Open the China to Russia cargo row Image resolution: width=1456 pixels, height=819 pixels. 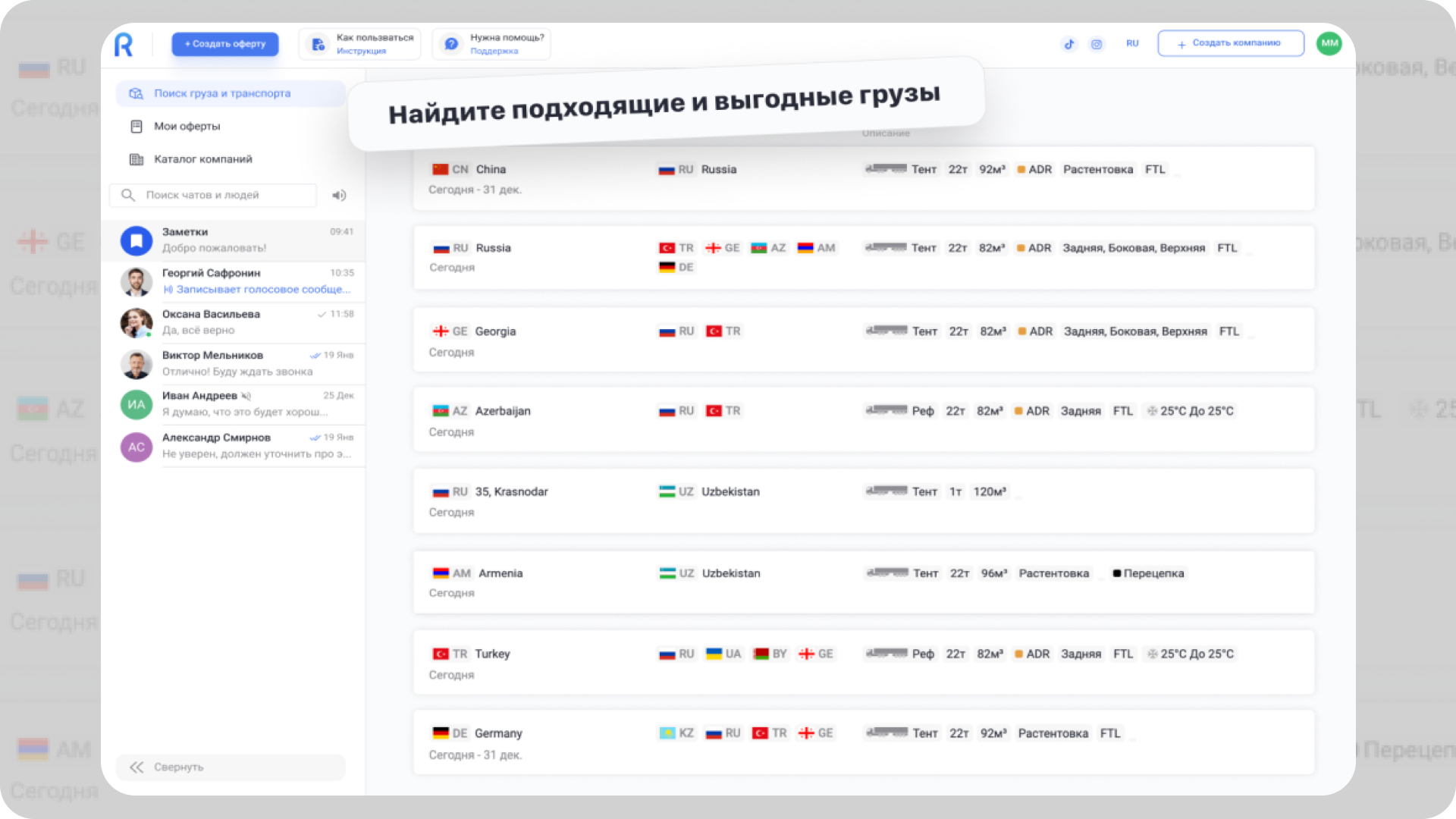[864, 179]
